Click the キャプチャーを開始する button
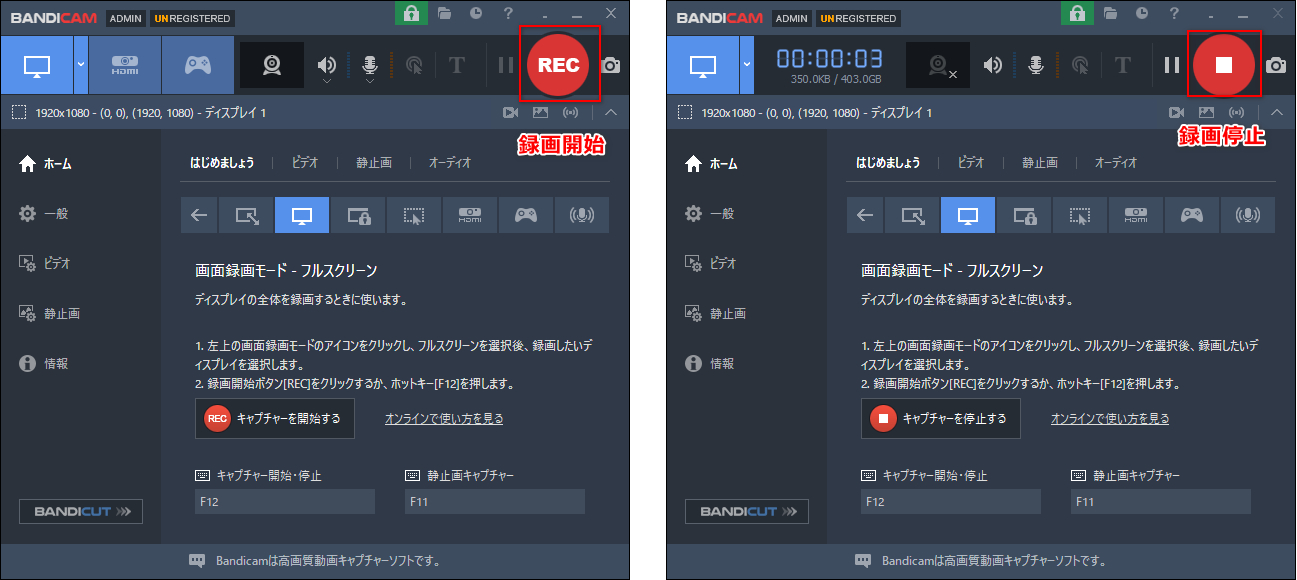The width and height of the screenshot is (1297, 580). (275, 418)
